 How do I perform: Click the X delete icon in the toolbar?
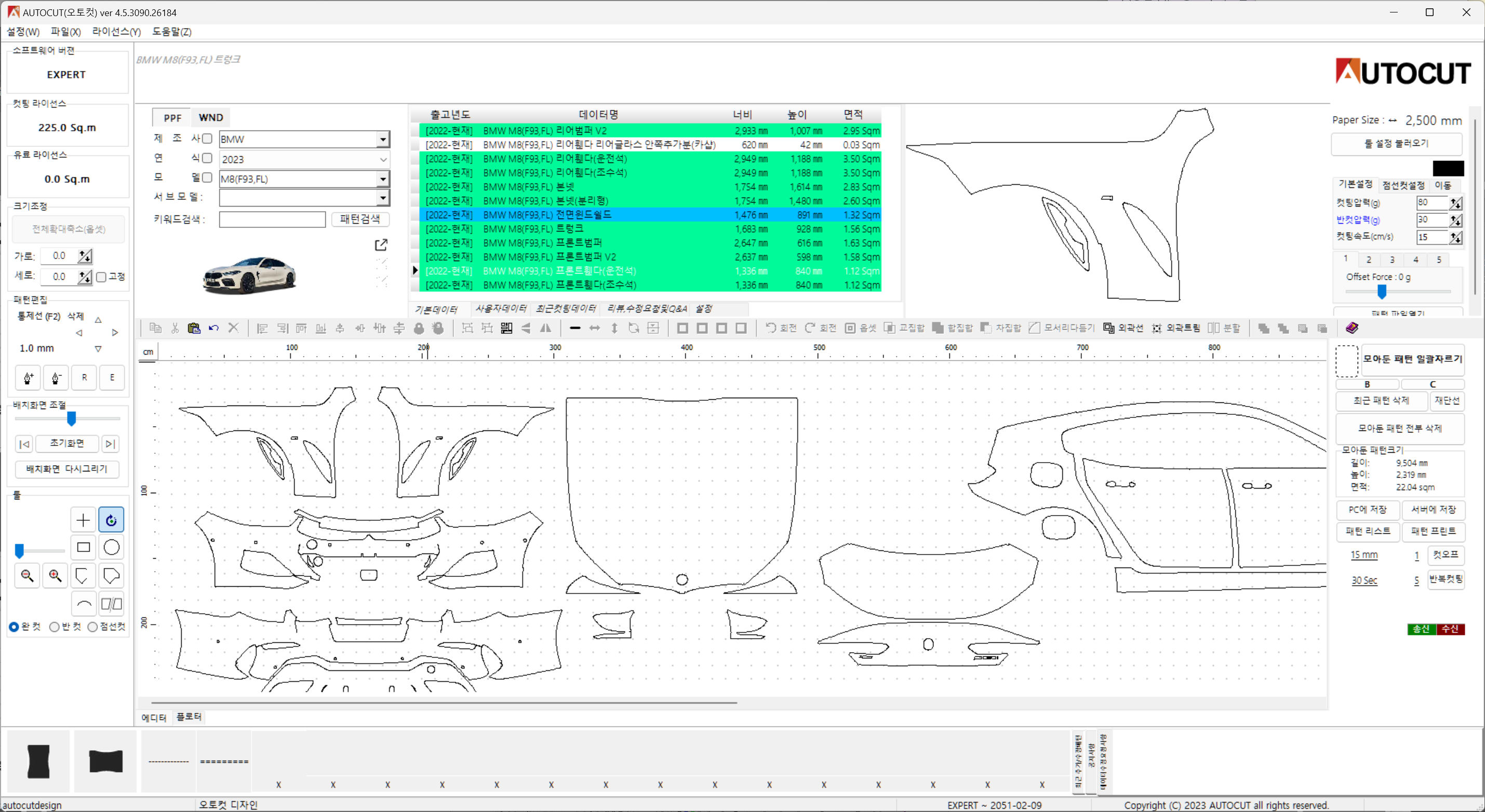[233, 328]
